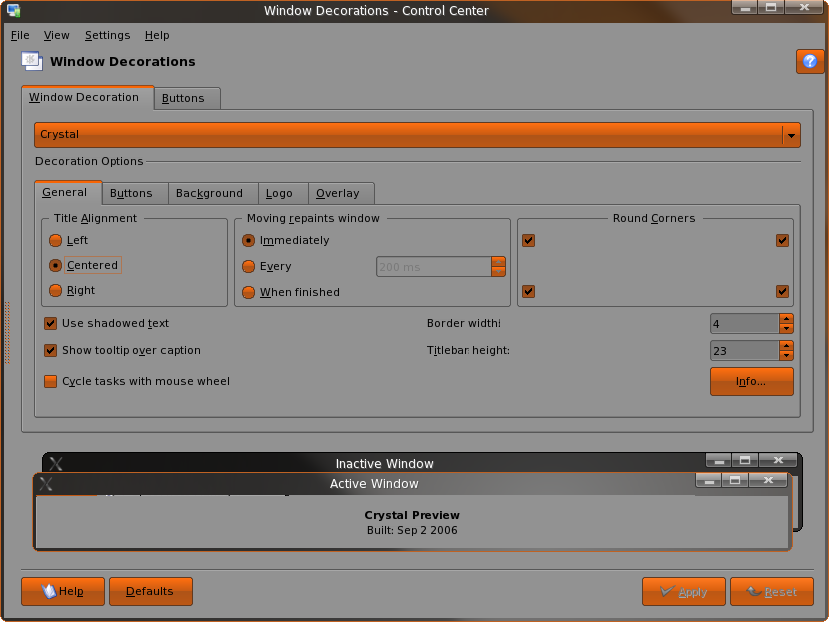Click the 200 ms interval field

click(434, 267)
